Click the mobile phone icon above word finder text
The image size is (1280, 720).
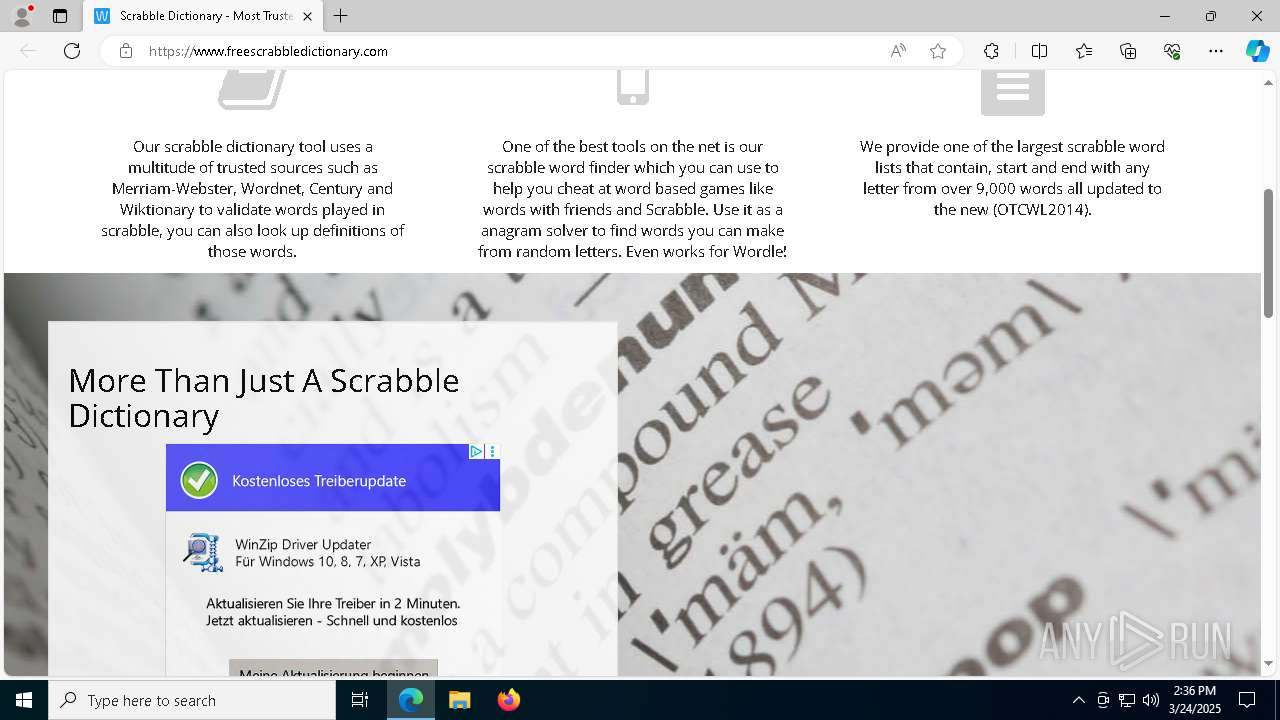tap(633, 87)
